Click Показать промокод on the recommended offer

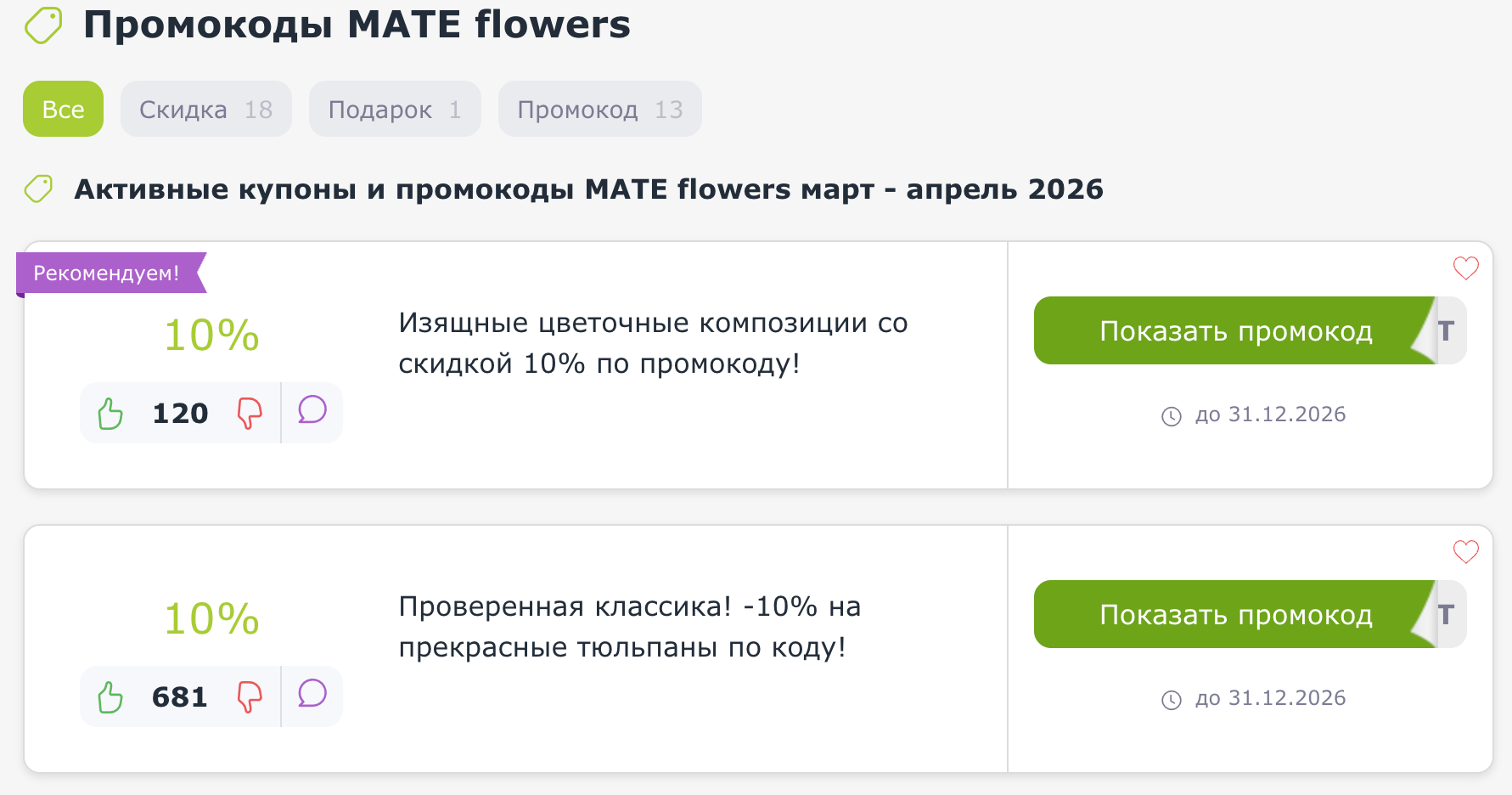1235,331
